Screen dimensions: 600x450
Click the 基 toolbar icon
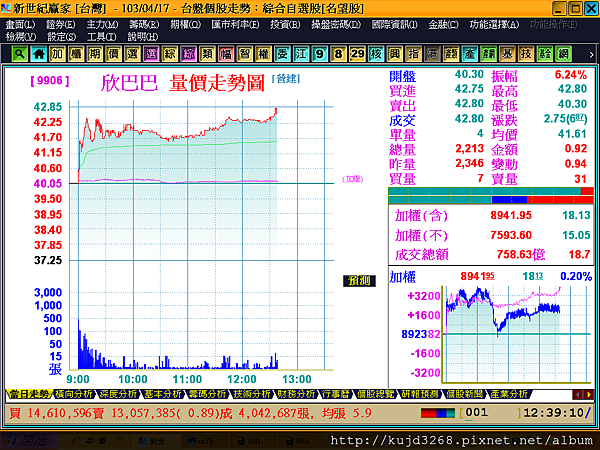[507, 54]
